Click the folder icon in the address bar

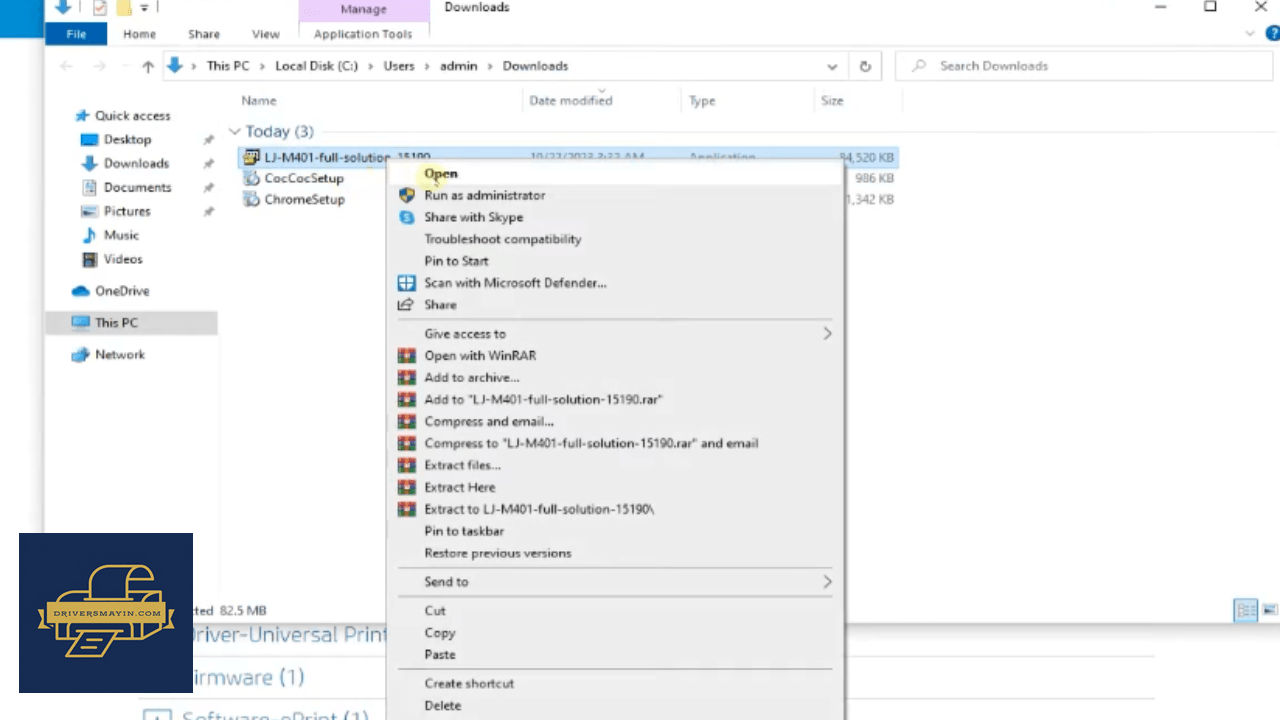tap(176, 66)
